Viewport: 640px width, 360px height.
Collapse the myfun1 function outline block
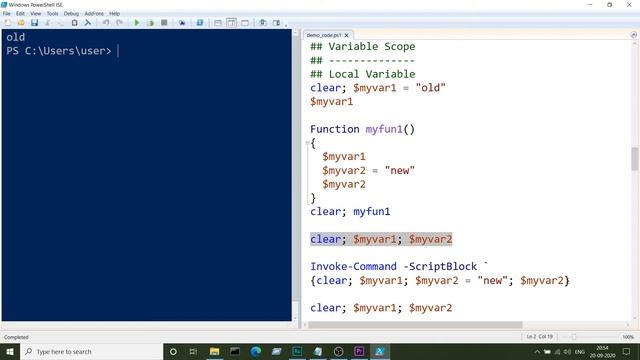click(x=307, y=143)
